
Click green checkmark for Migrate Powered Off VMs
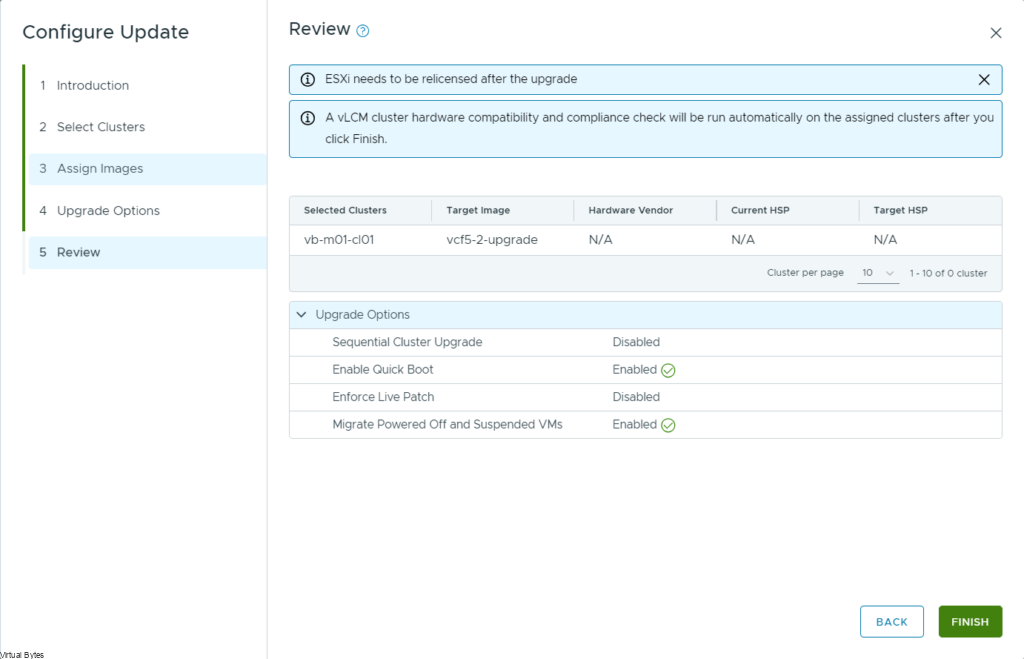(x=668, y=425)
